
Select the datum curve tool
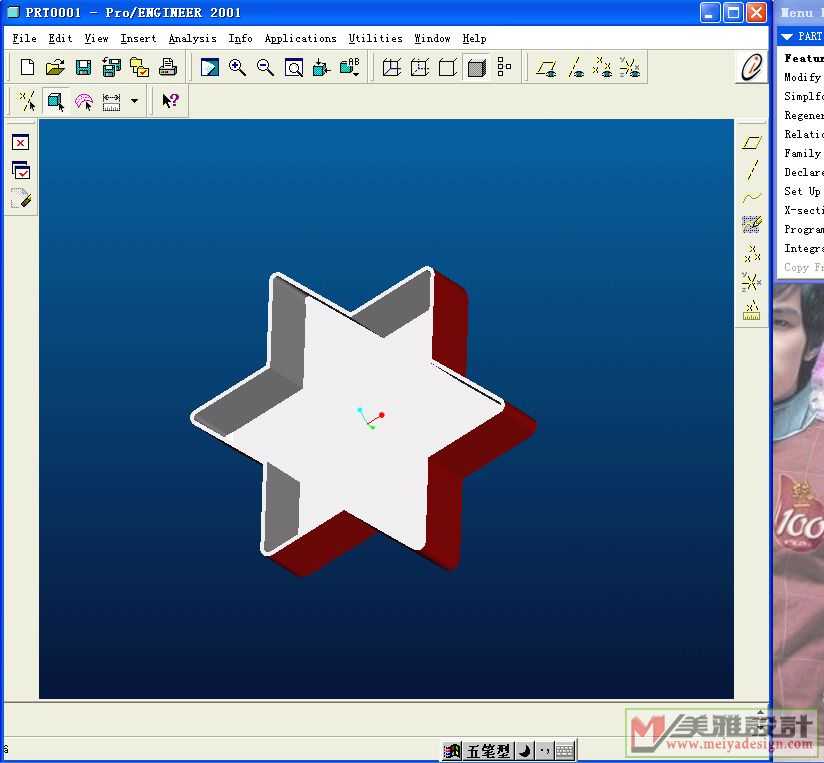(x=752, y=198)
